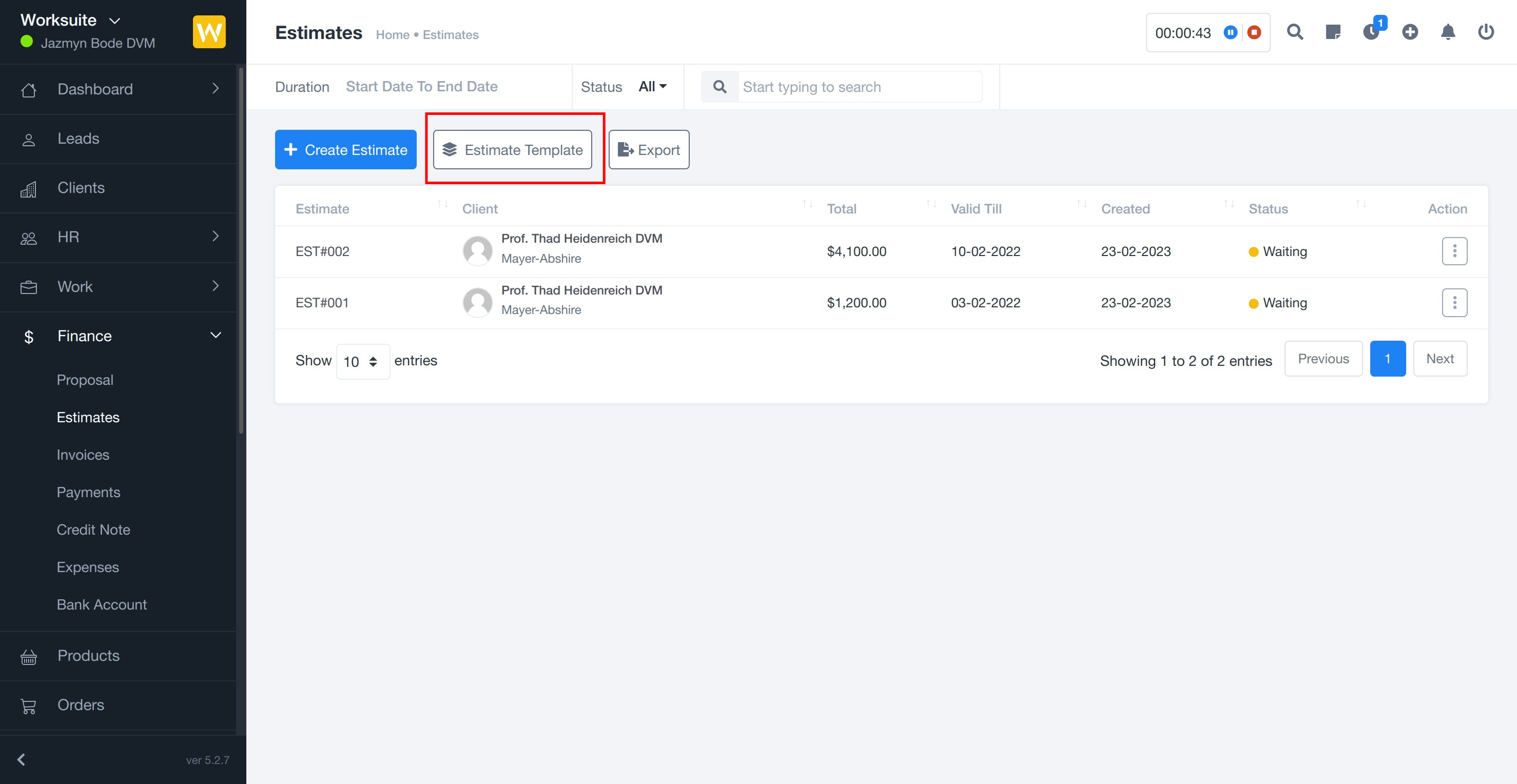Open Invoices in the Finance submenu
Screen dimensions: 1517x784
(83, 455)
